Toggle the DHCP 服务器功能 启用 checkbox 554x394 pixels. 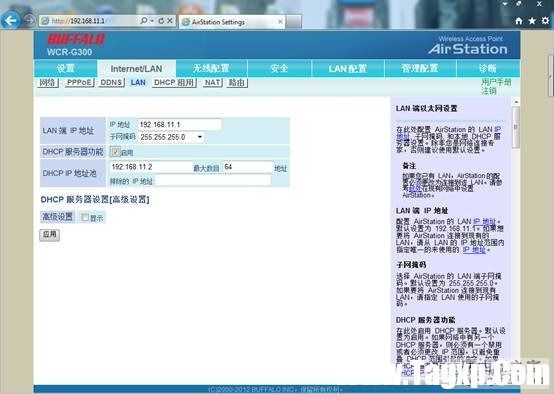click(x=115, y=152)
